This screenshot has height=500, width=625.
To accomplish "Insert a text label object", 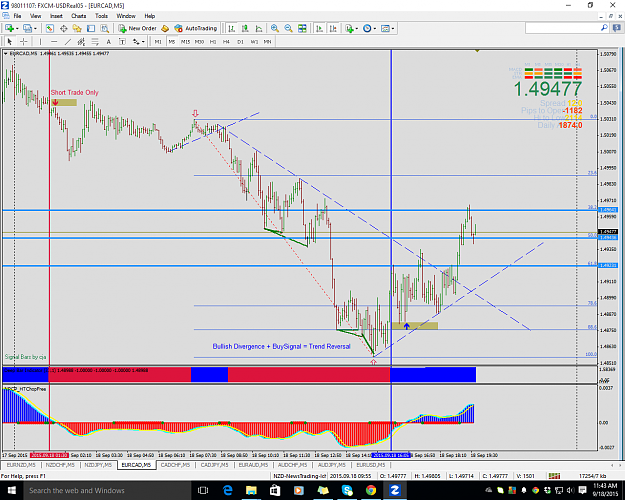I will (x=122, y=41).
